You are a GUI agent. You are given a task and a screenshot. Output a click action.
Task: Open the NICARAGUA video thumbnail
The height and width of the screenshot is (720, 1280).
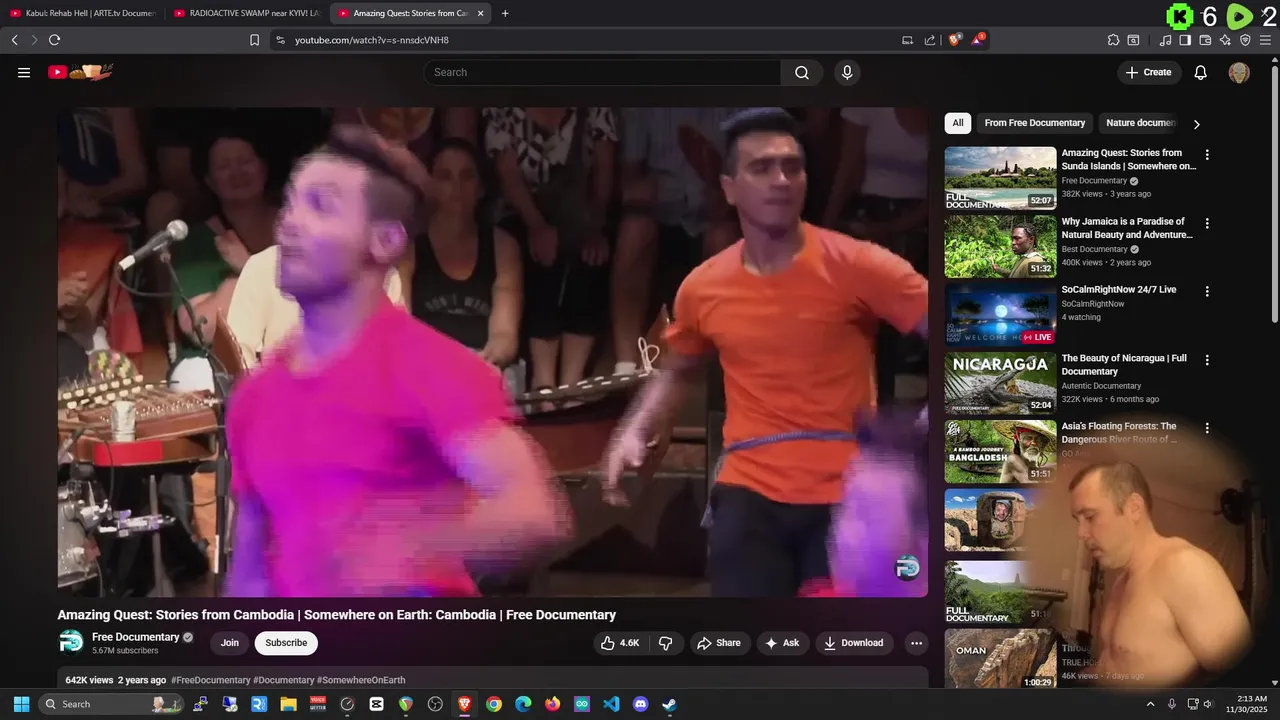tap(1000, 383)
